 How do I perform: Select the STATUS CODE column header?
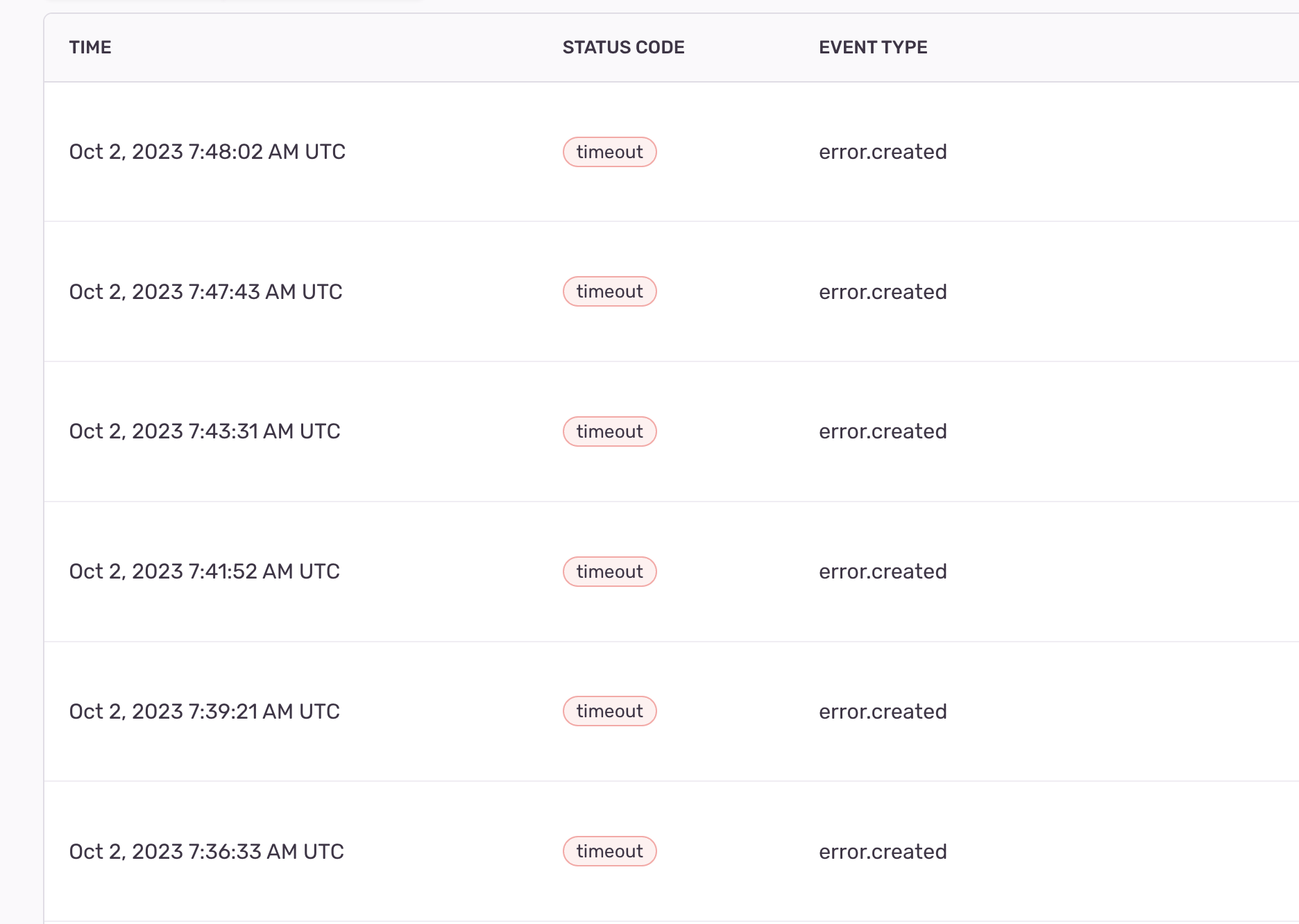tap(622, 46)
